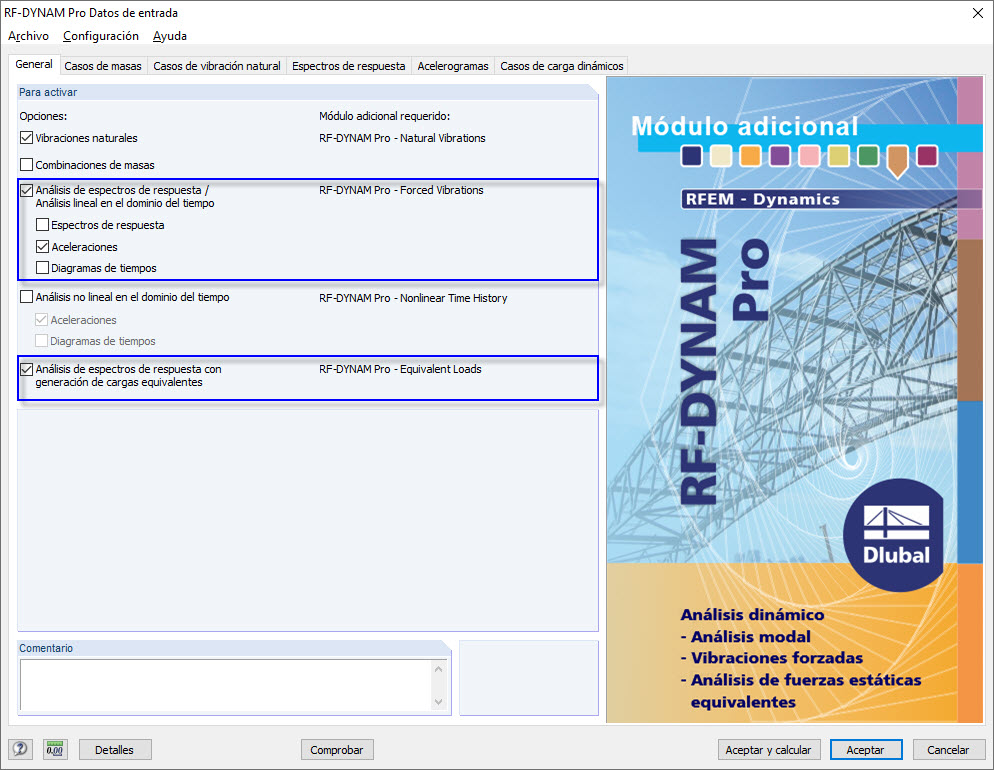Viewport: 994px width, 770px height.
Task: Open the Archivo menu
Action: (x=29, y=36)
